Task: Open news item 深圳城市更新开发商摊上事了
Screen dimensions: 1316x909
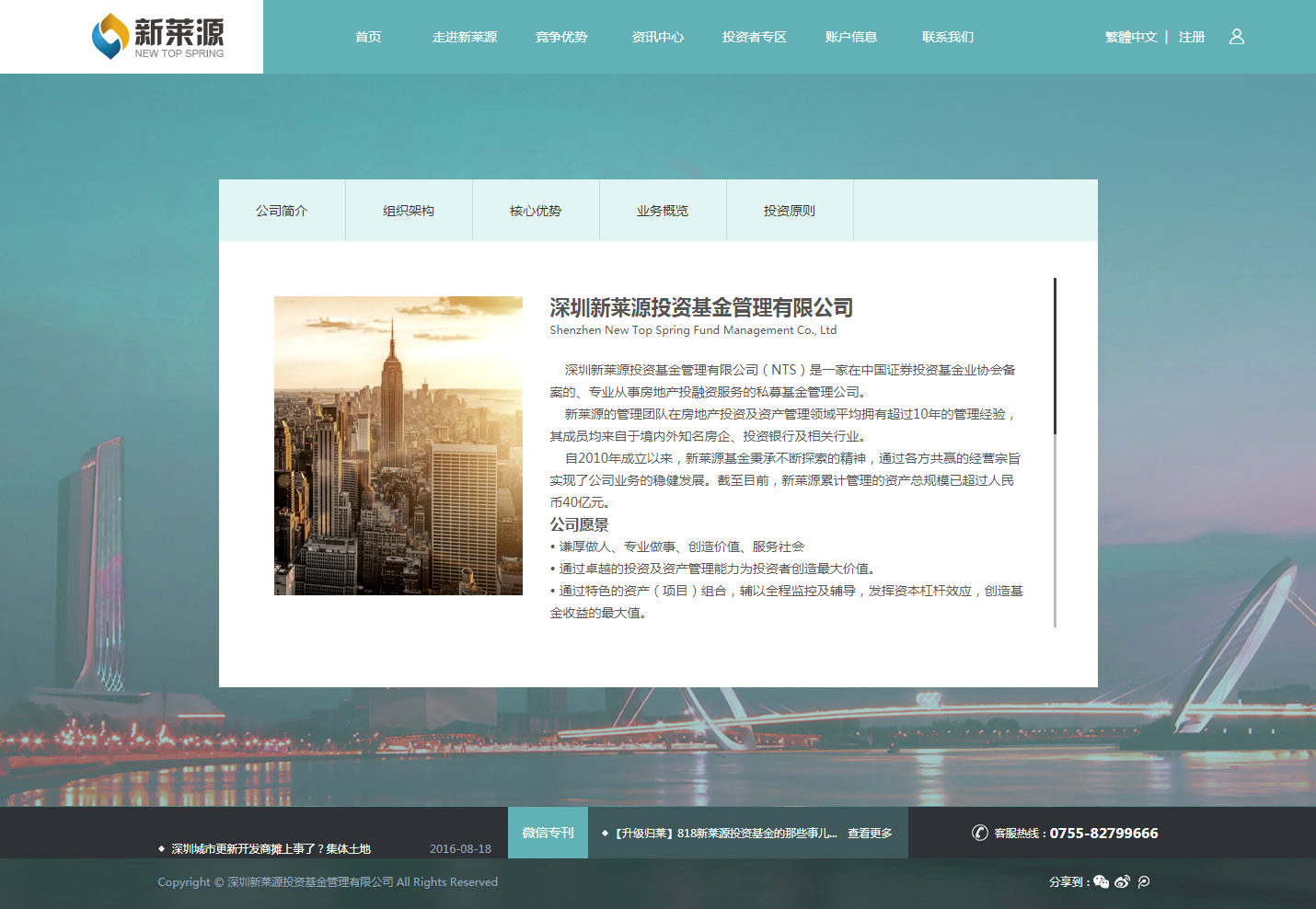Action: pos(271,849)
